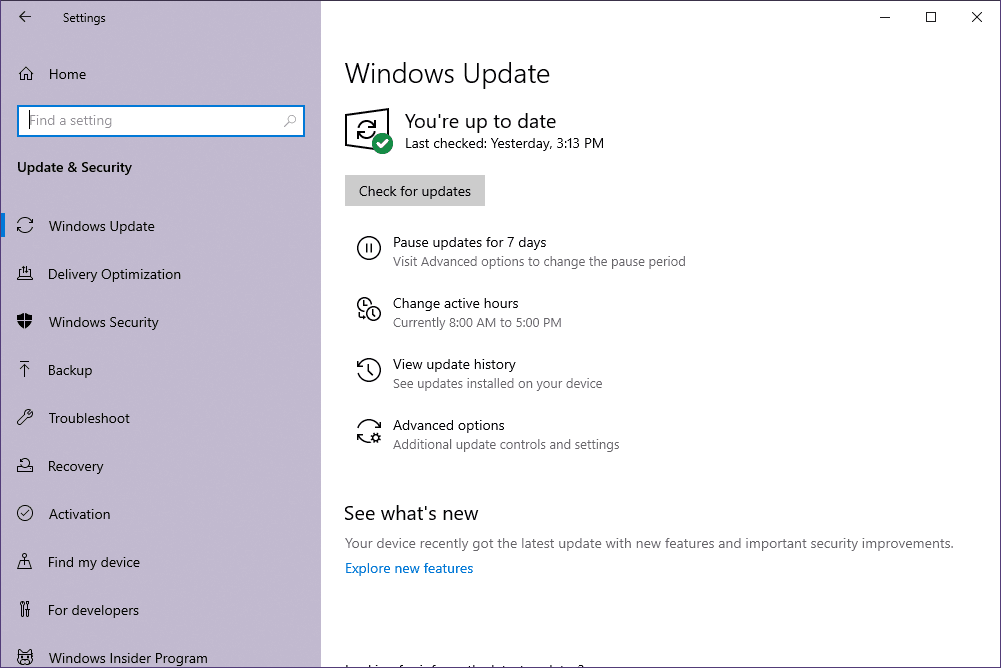
Task: Click the Update & Security heading text
Action: tap(74, 167)
